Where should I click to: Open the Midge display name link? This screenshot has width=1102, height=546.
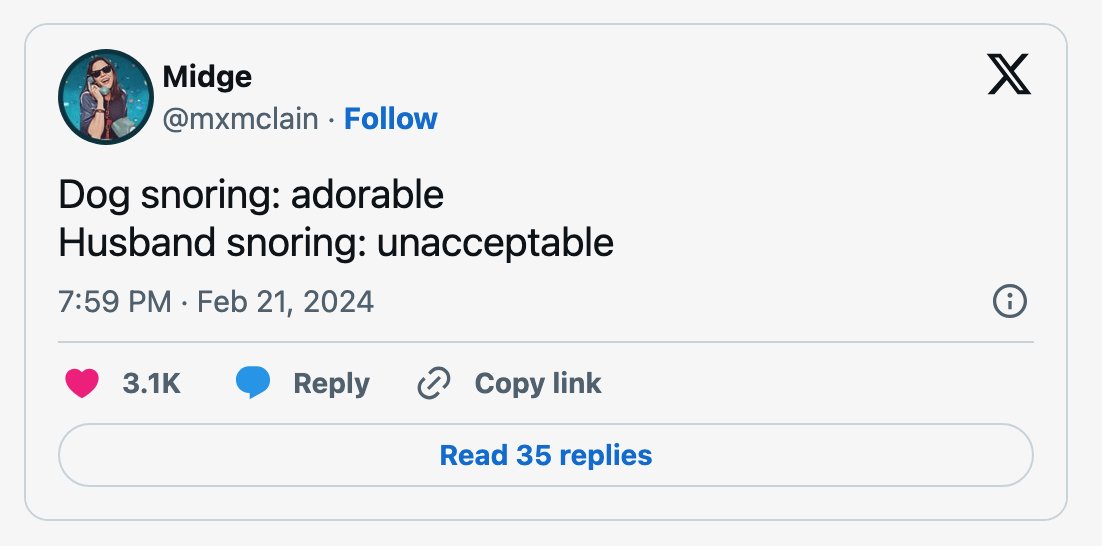point(207,76)
